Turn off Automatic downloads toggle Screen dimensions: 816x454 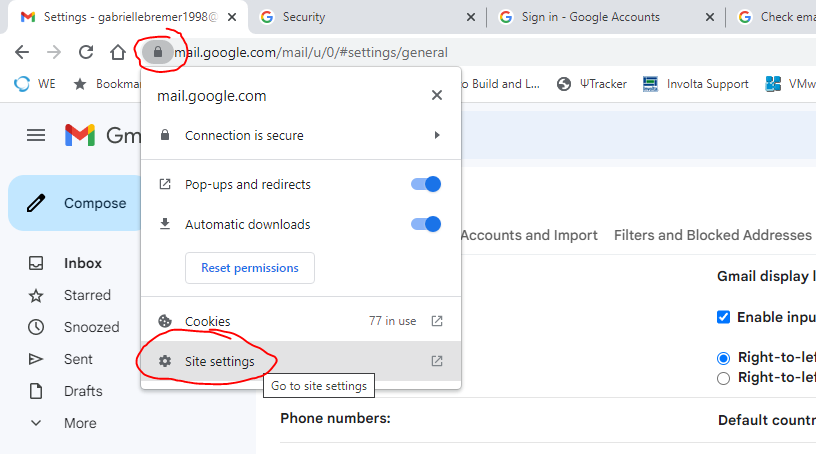(426, 224)
